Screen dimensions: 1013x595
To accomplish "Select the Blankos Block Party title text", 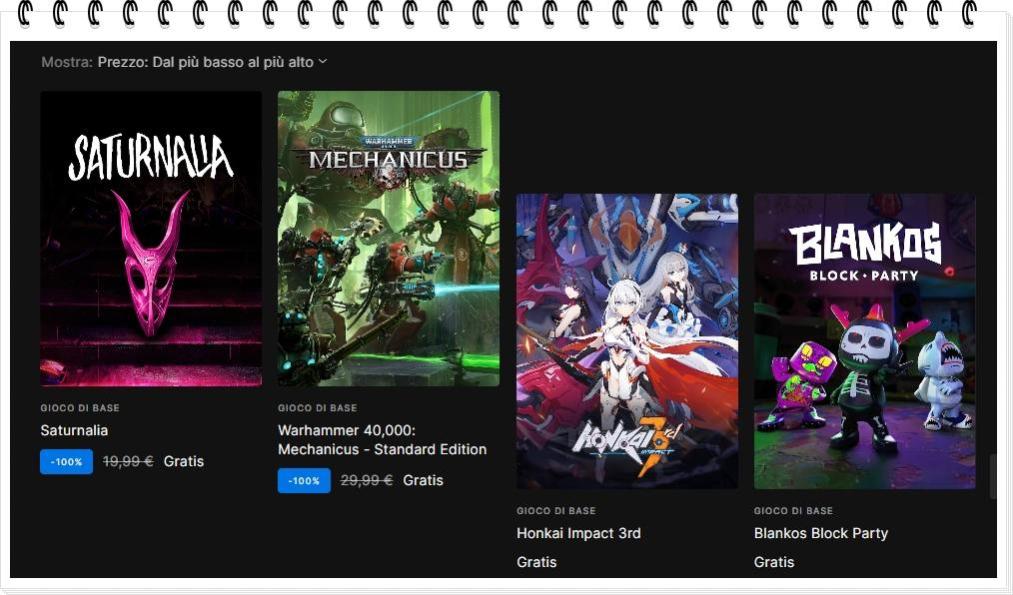I will coord(820,533).
